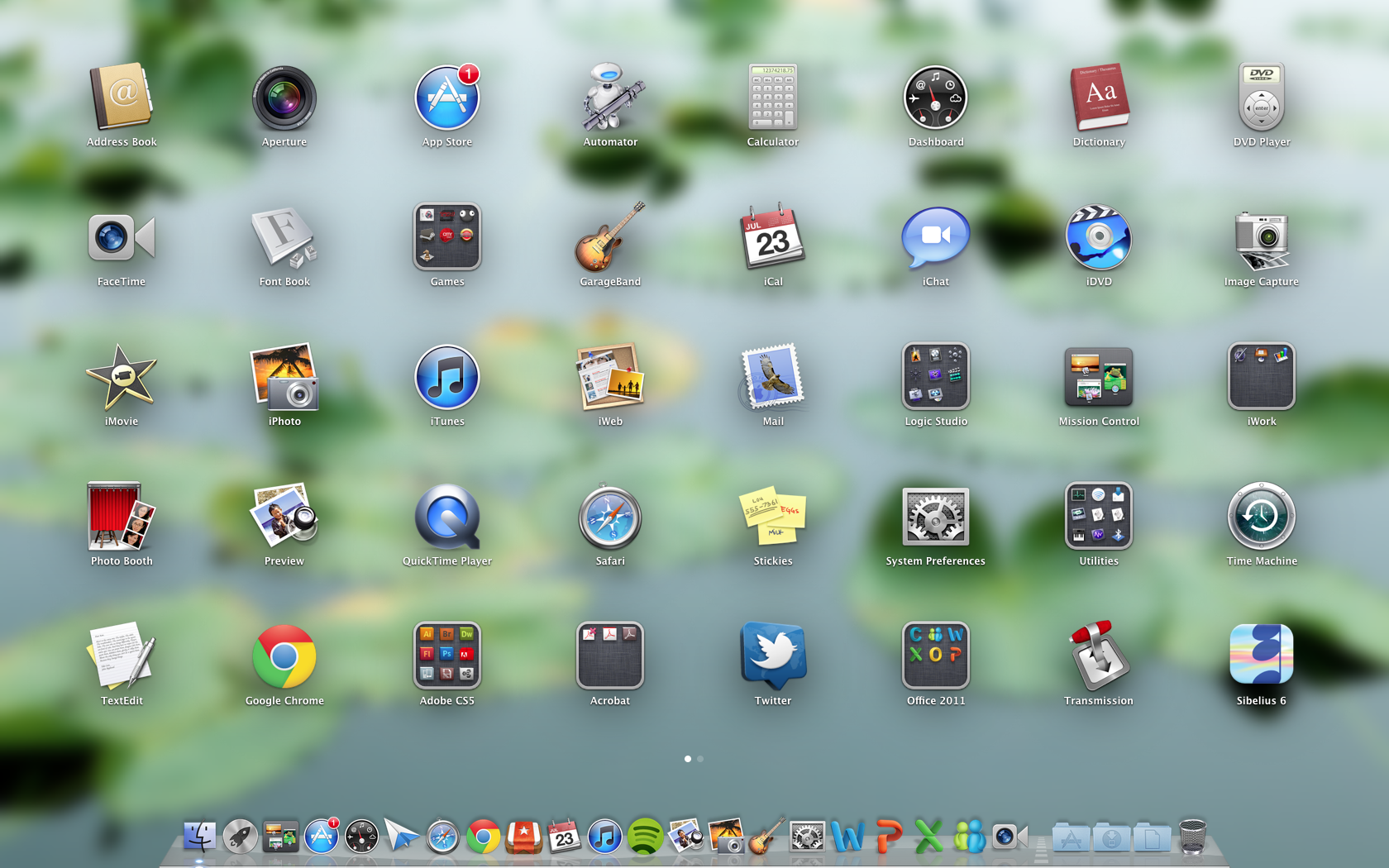Screen dimensions: 1389x868
Task: Launch the Dictionary app
Action: (1099, 98)
